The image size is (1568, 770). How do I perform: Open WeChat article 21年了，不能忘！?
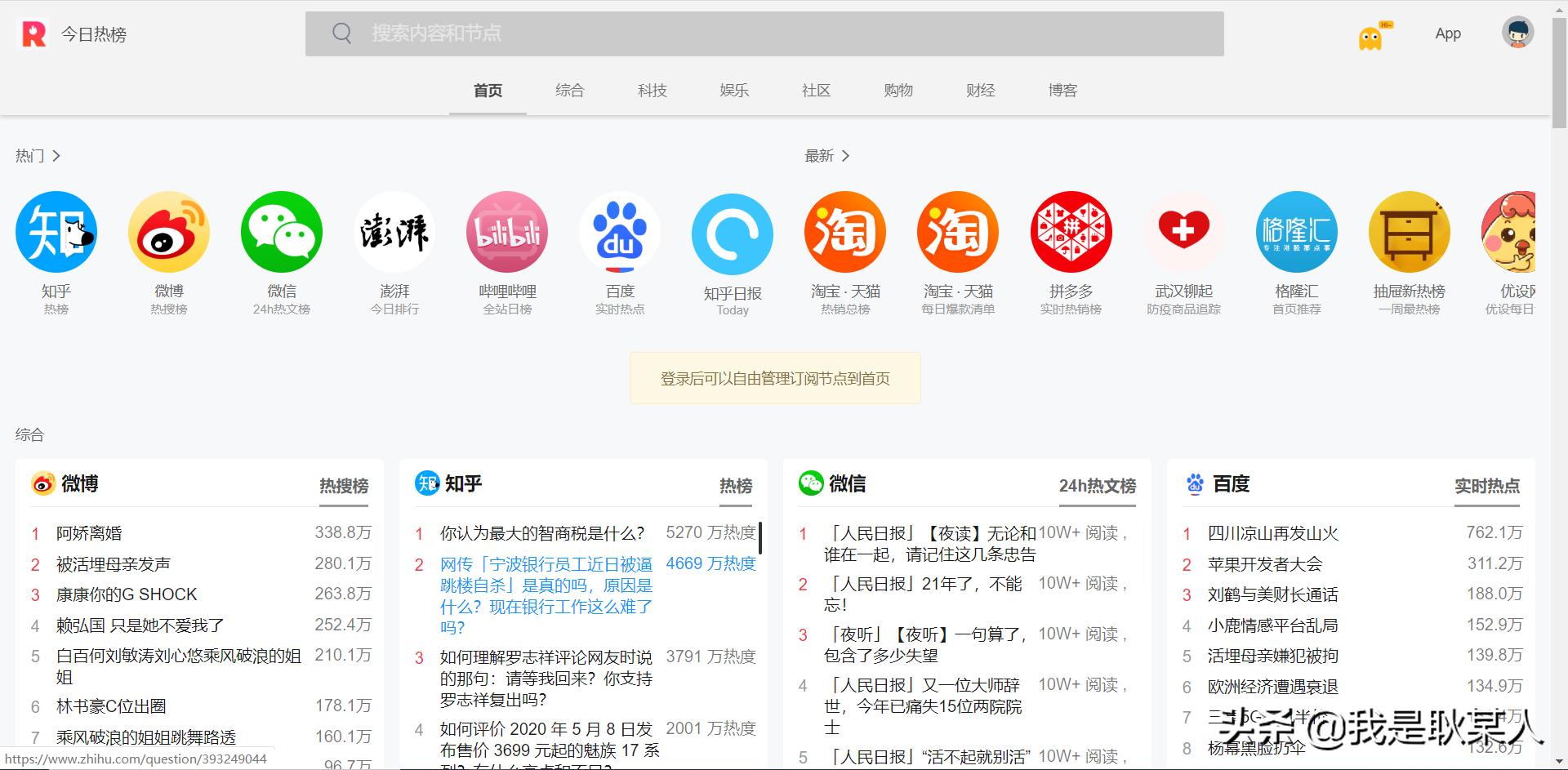tap(923, 594)
